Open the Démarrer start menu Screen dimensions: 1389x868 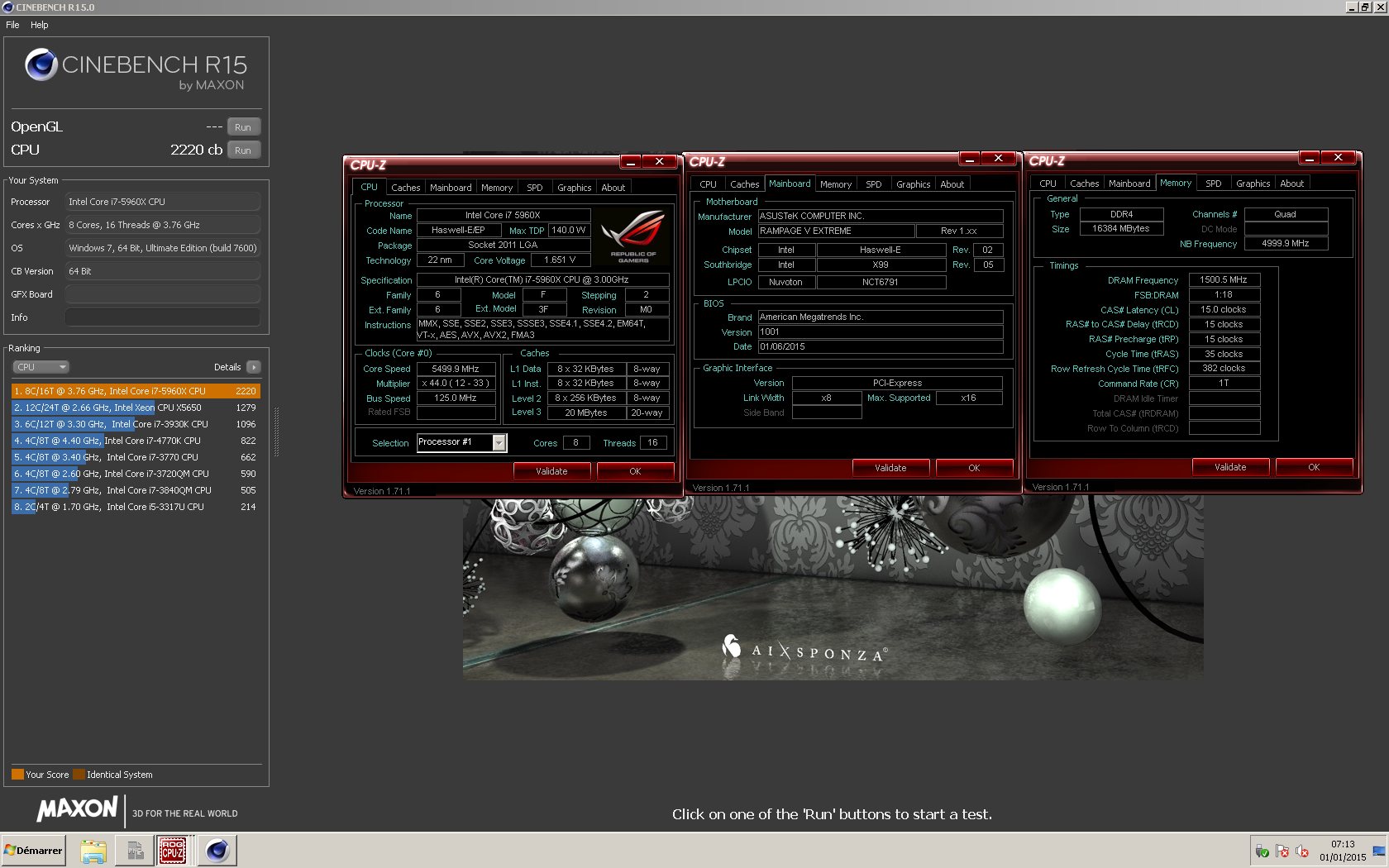(33, 851)
